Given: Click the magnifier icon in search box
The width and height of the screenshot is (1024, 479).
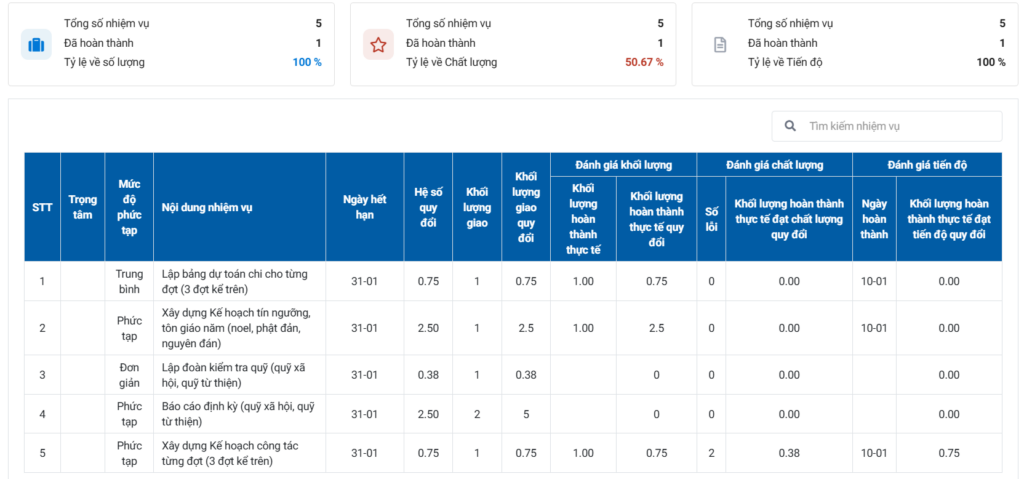Looking at the screenshot, I should (x=790, y=126).
